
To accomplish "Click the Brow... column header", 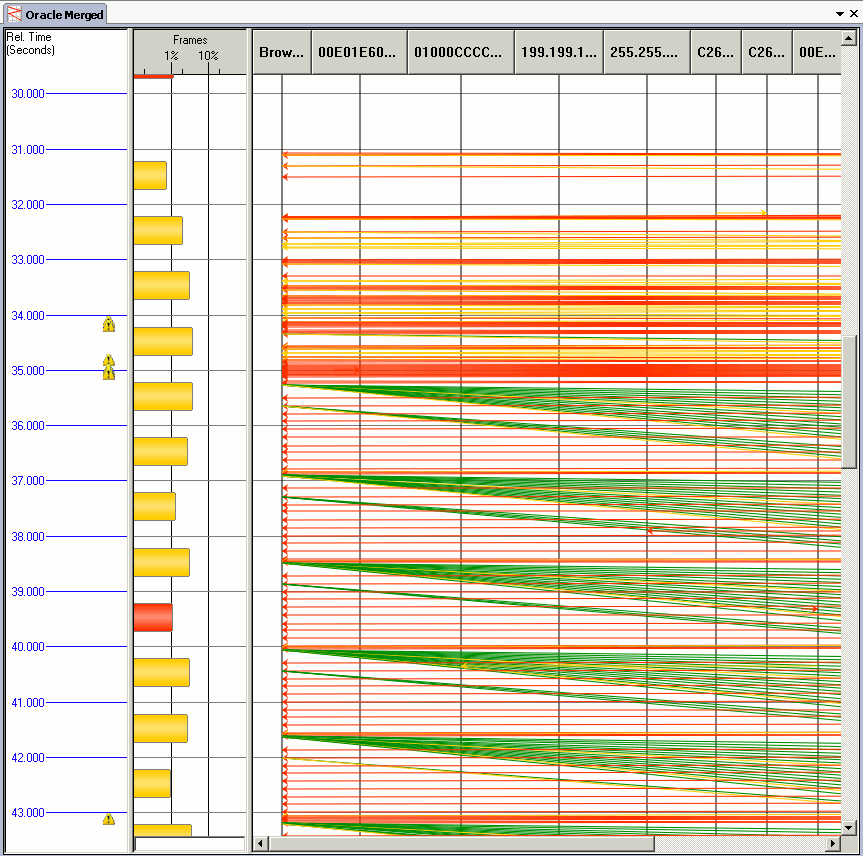I will (282, 52).
